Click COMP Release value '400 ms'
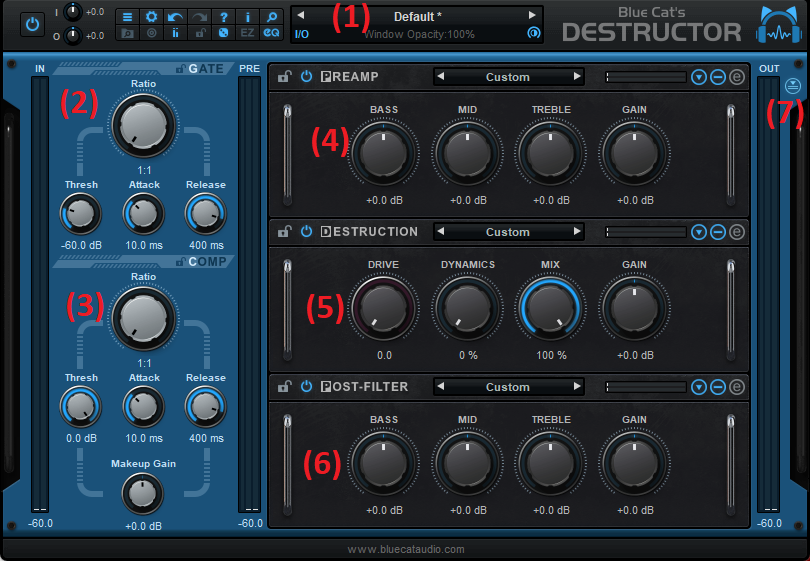 coord(206,439)
